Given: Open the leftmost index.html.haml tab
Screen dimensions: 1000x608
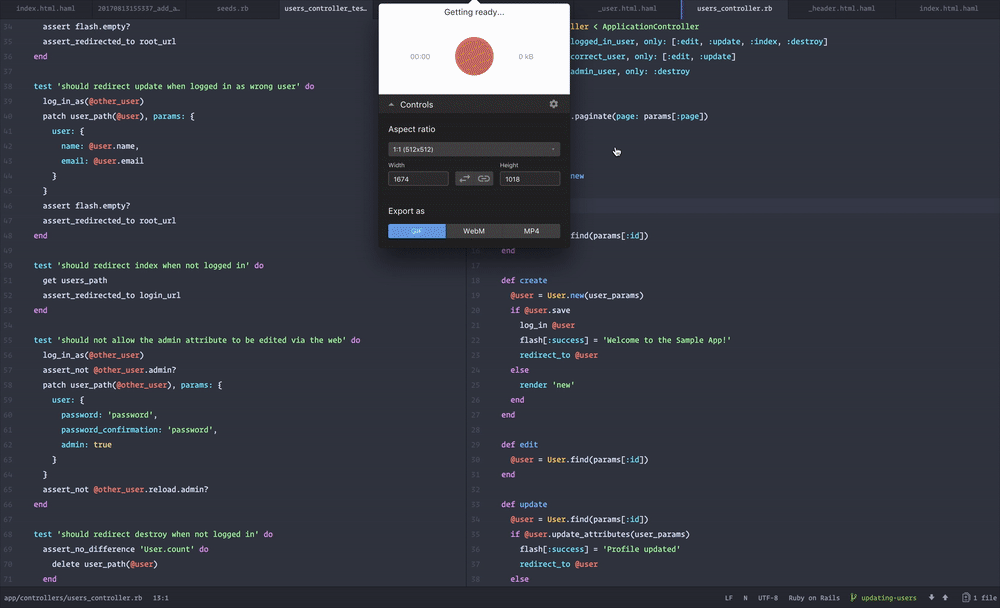Looking at the screenshot, I should 45,8.
